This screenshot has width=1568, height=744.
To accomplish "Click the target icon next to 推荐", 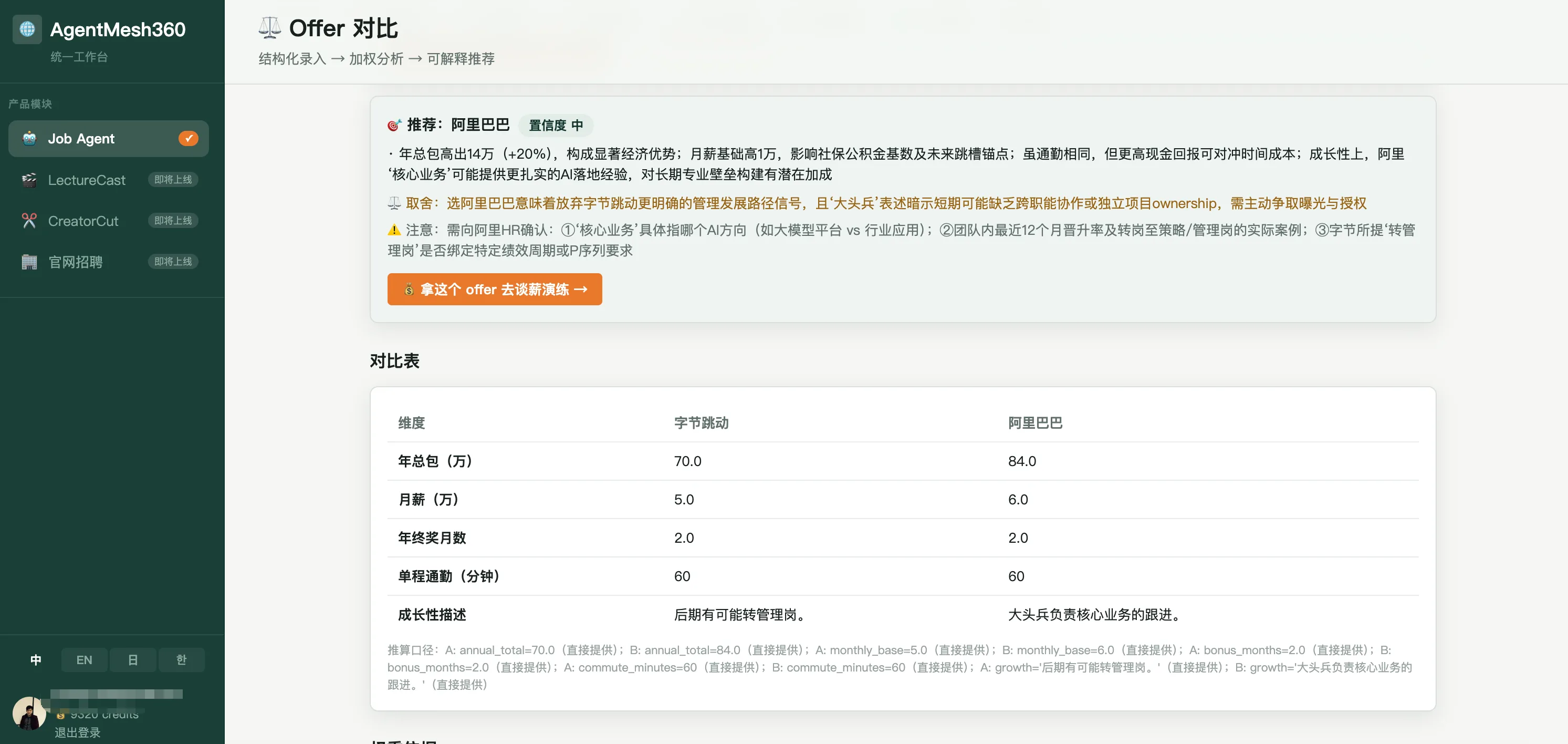I will (394, 125).
